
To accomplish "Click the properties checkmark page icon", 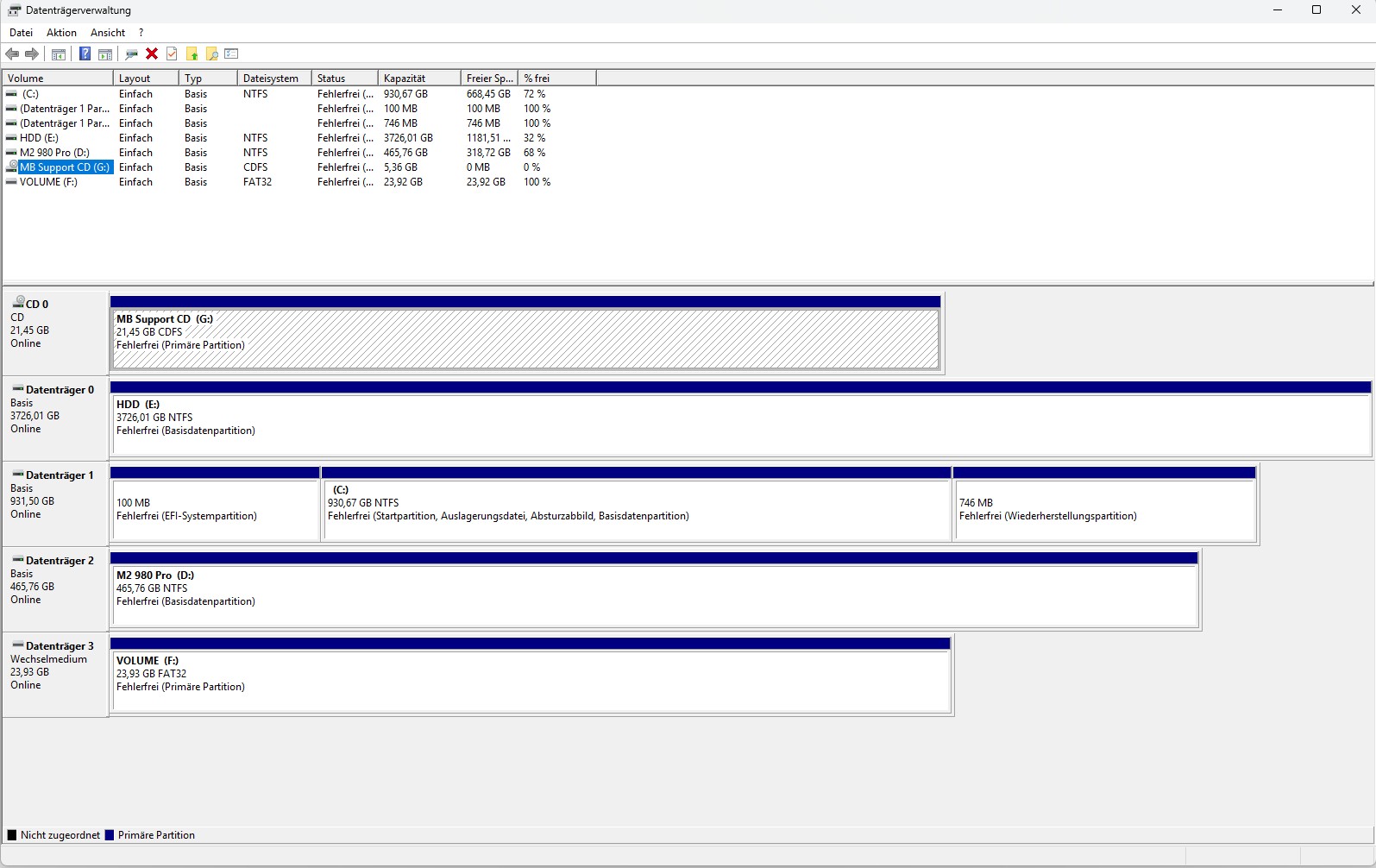I will click(x=172, y=54).
